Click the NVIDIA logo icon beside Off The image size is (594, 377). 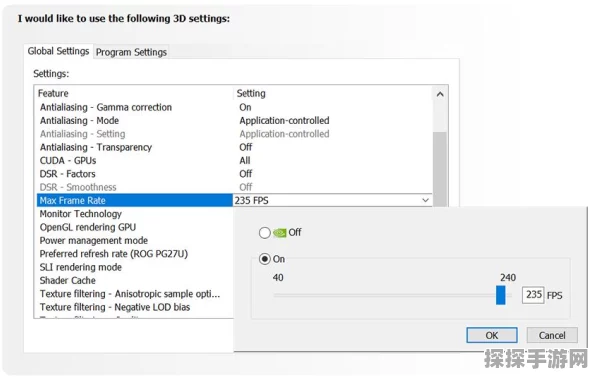[x=280, y=232]
